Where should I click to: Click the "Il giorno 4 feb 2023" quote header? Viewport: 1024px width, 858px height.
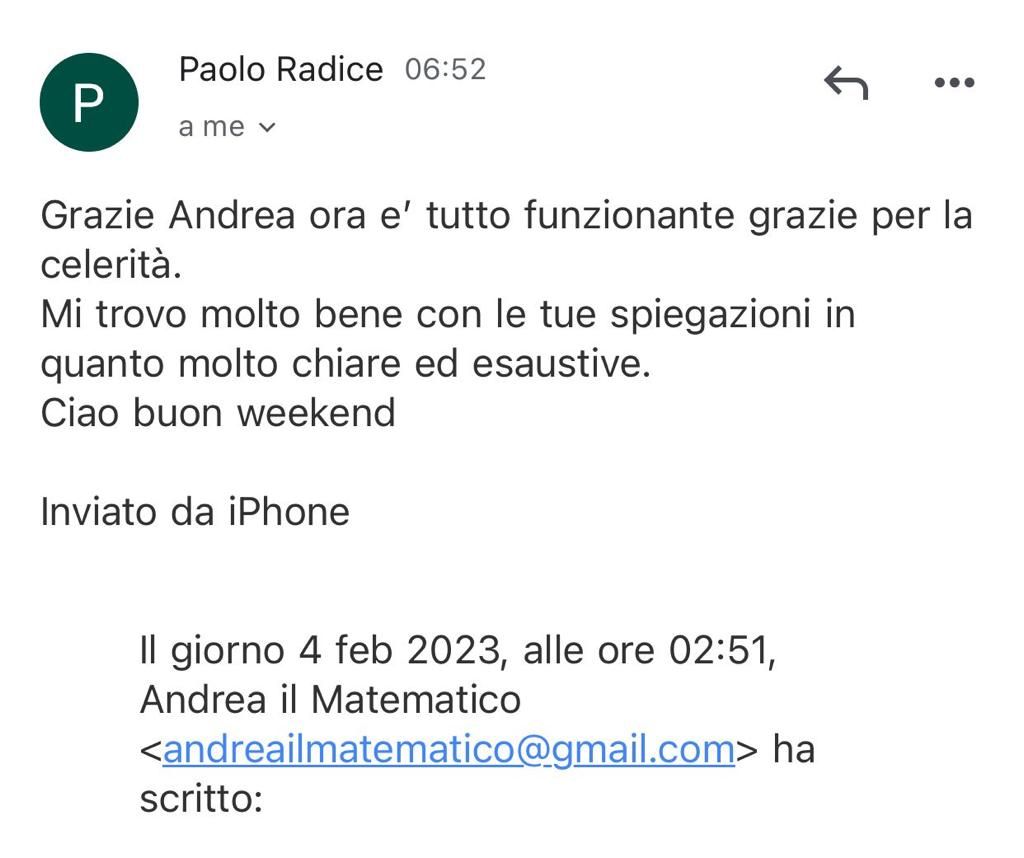tap(320, 651)
